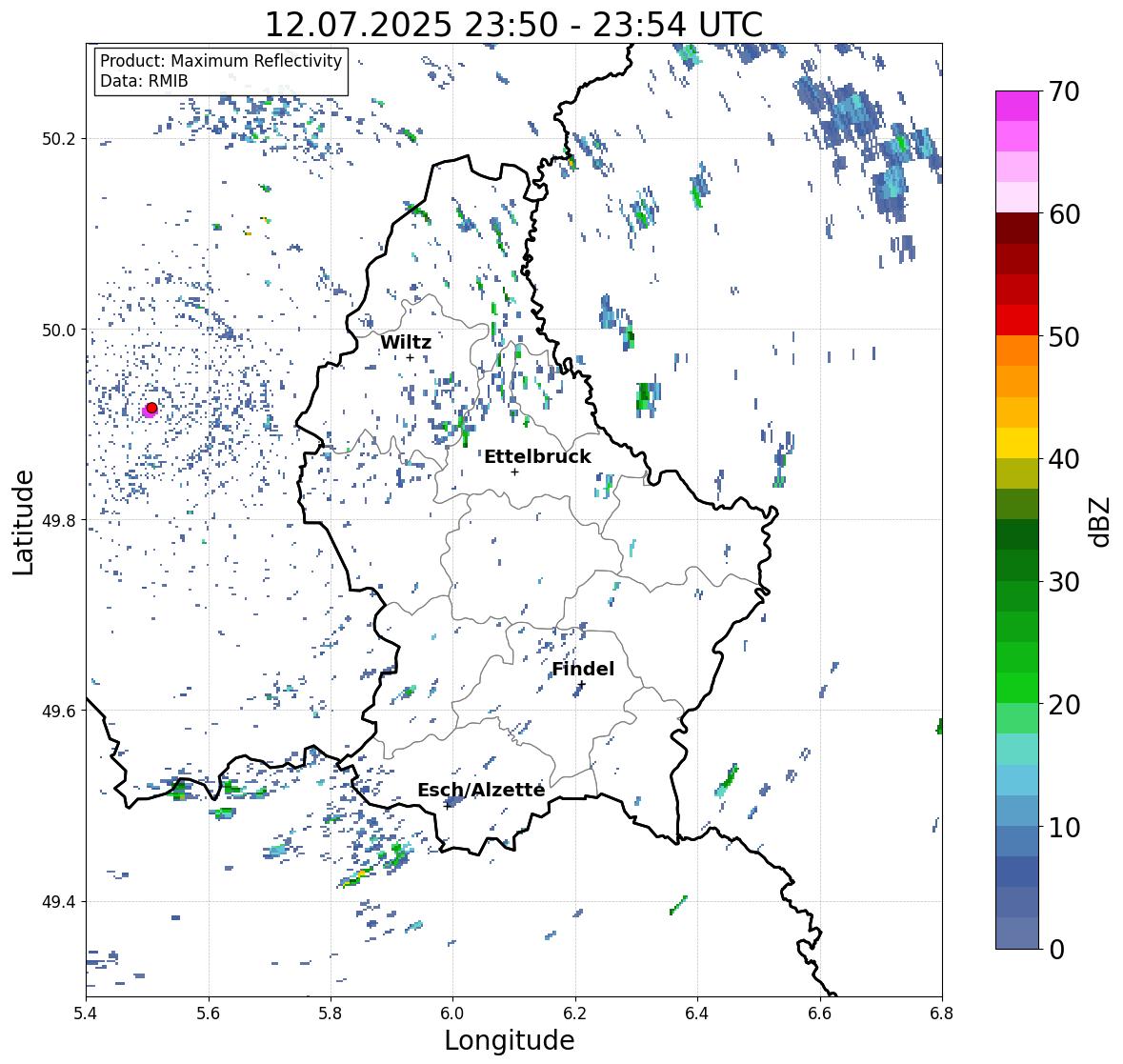Pick the bright green segment just above 20
The image size is (1123, 1064).
click(x=1017, y=688)
